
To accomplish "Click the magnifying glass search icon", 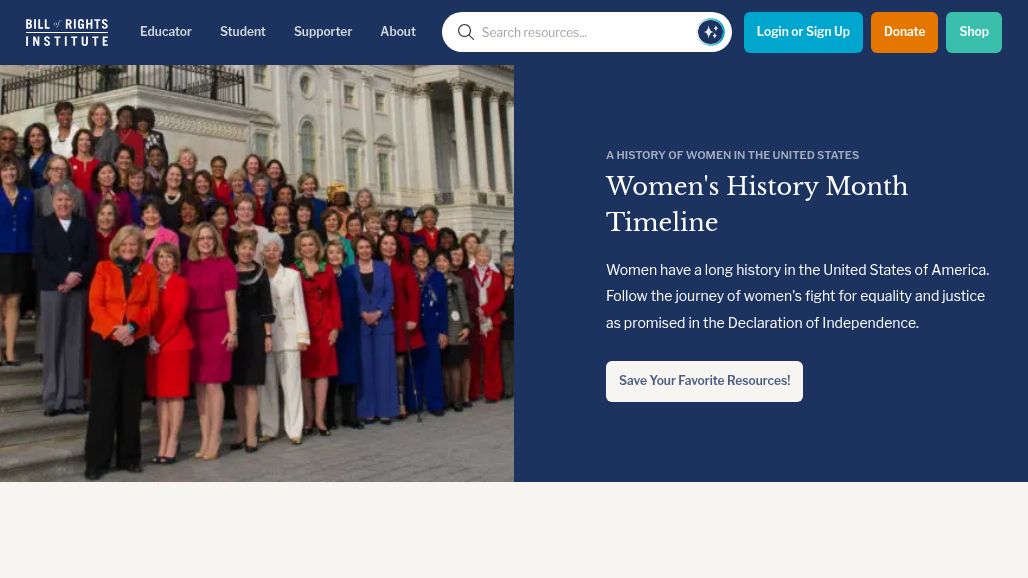I will (466, 32).
